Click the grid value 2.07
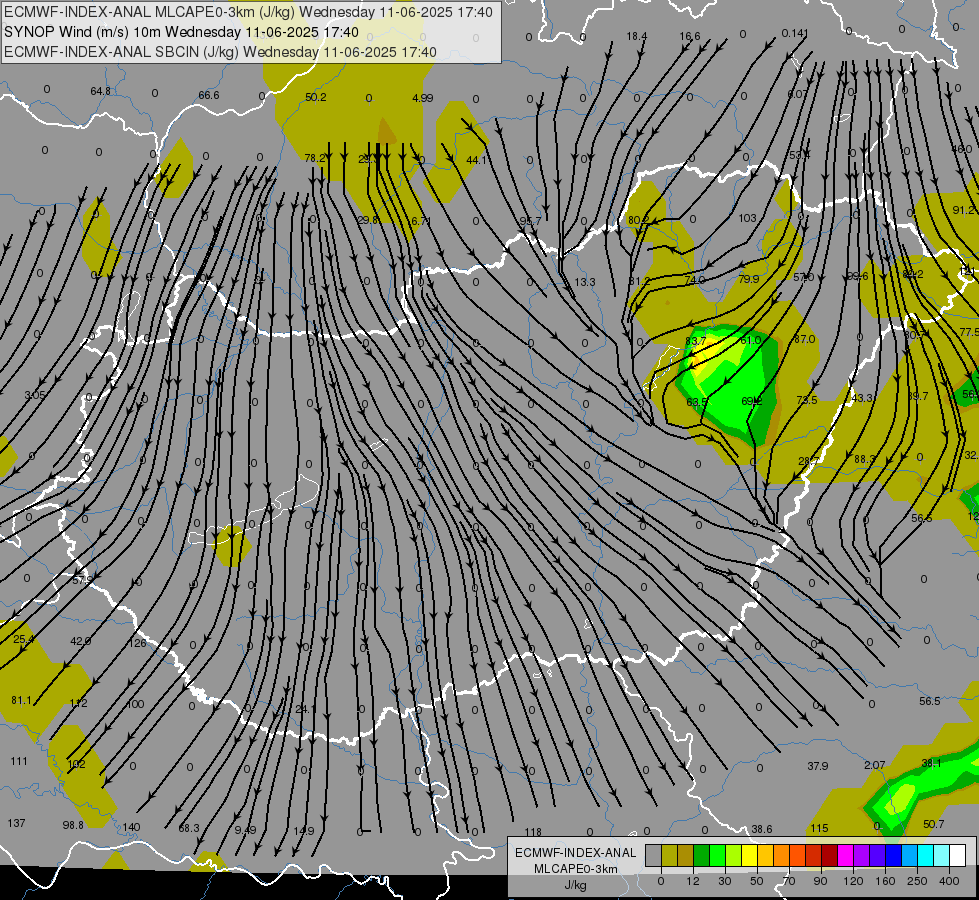979x900 pixels. [x=875, y=764]
